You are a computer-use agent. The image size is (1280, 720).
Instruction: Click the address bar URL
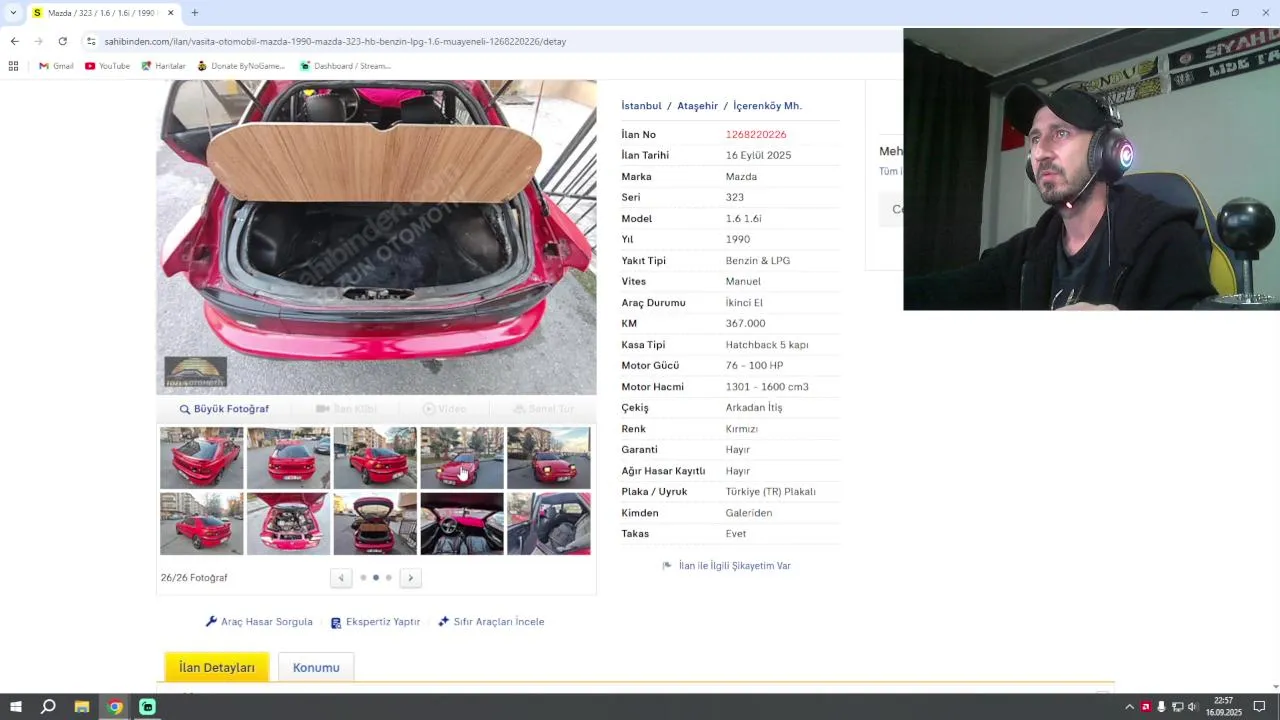click(x=335, y=41)
